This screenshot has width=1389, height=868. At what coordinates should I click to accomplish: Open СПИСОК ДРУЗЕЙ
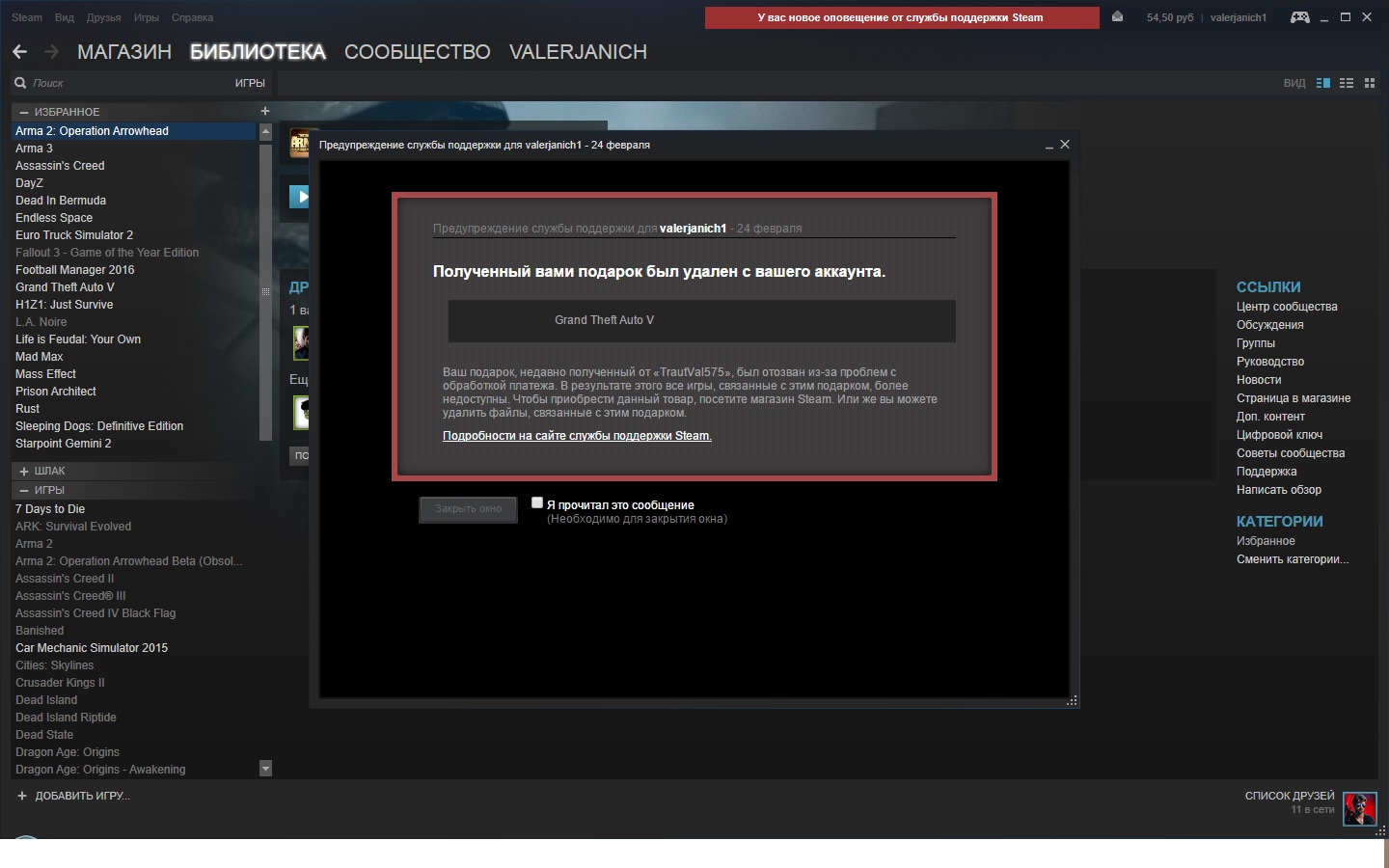coord(1290,796)
